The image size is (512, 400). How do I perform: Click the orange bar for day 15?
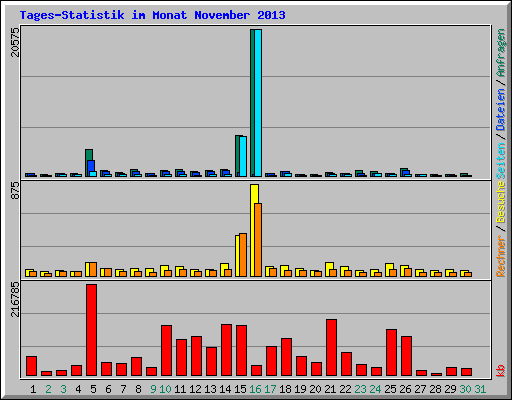pyautogui.click(x=243, y=255)
